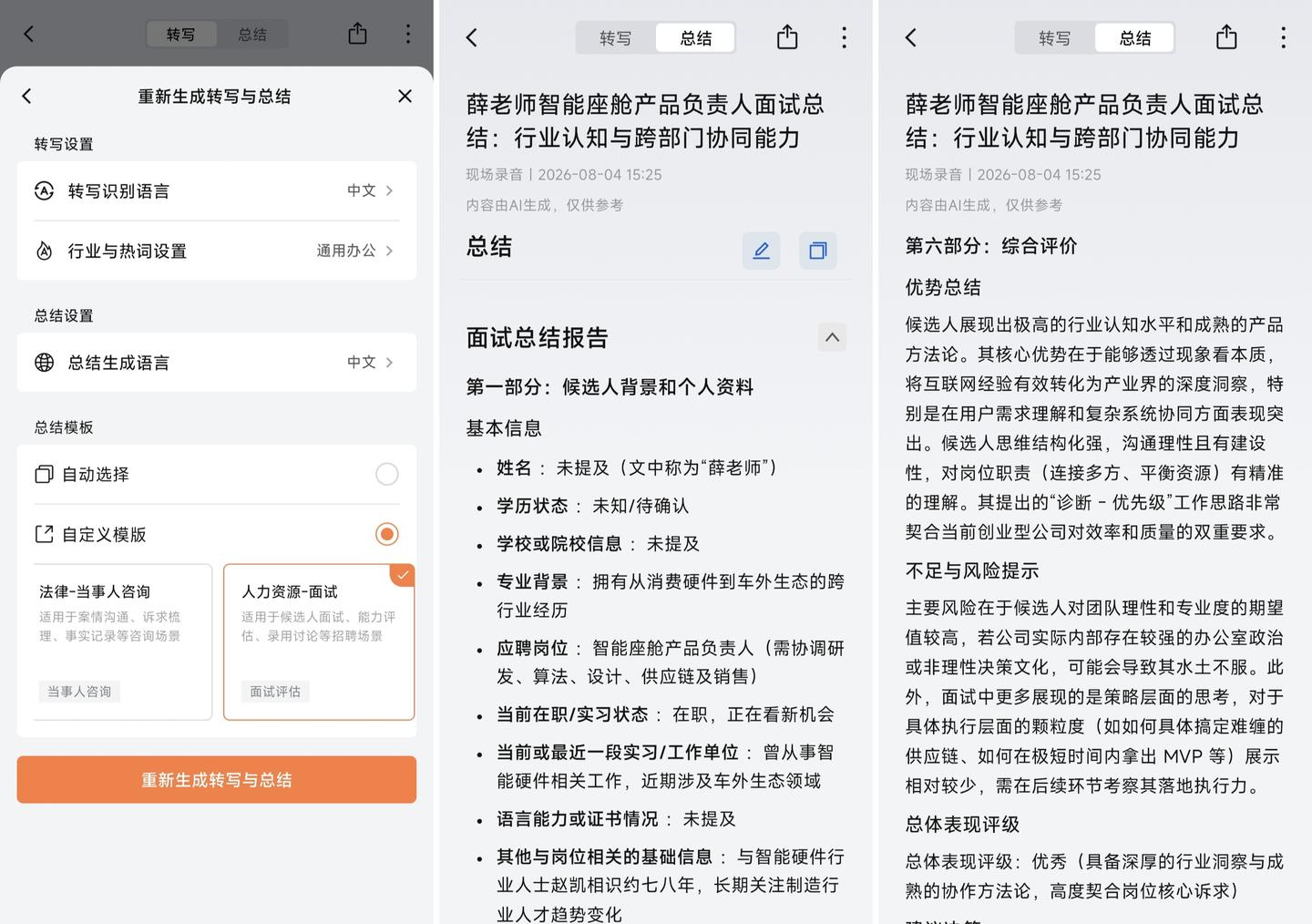The image size is (1312, 924).
Task: Tap the back arrow in right screen
Action: pyautogui.click(x=910, y=37)
